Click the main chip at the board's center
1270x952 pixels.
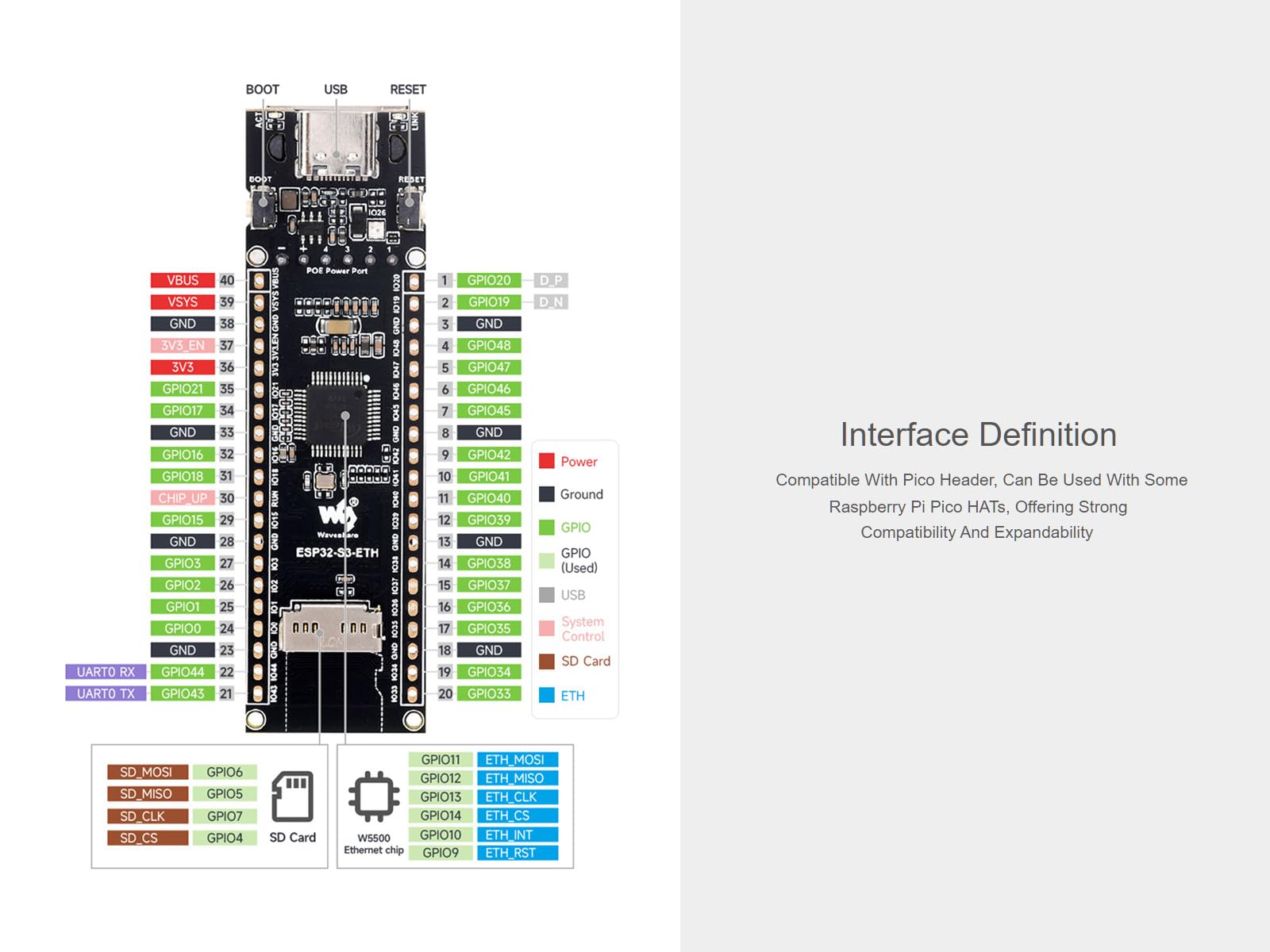[x=338, y=415]
